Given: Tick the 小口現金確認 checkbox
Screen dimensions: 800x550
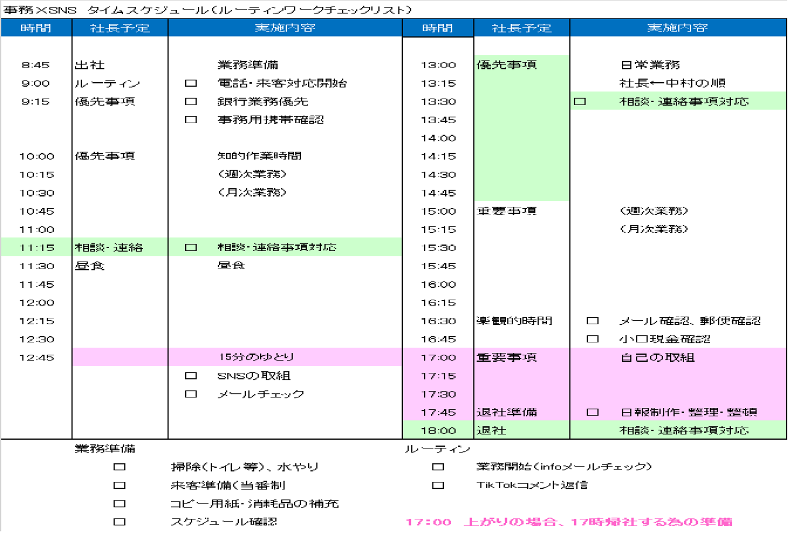Looking at the screenshot, I should pos(592,339).
